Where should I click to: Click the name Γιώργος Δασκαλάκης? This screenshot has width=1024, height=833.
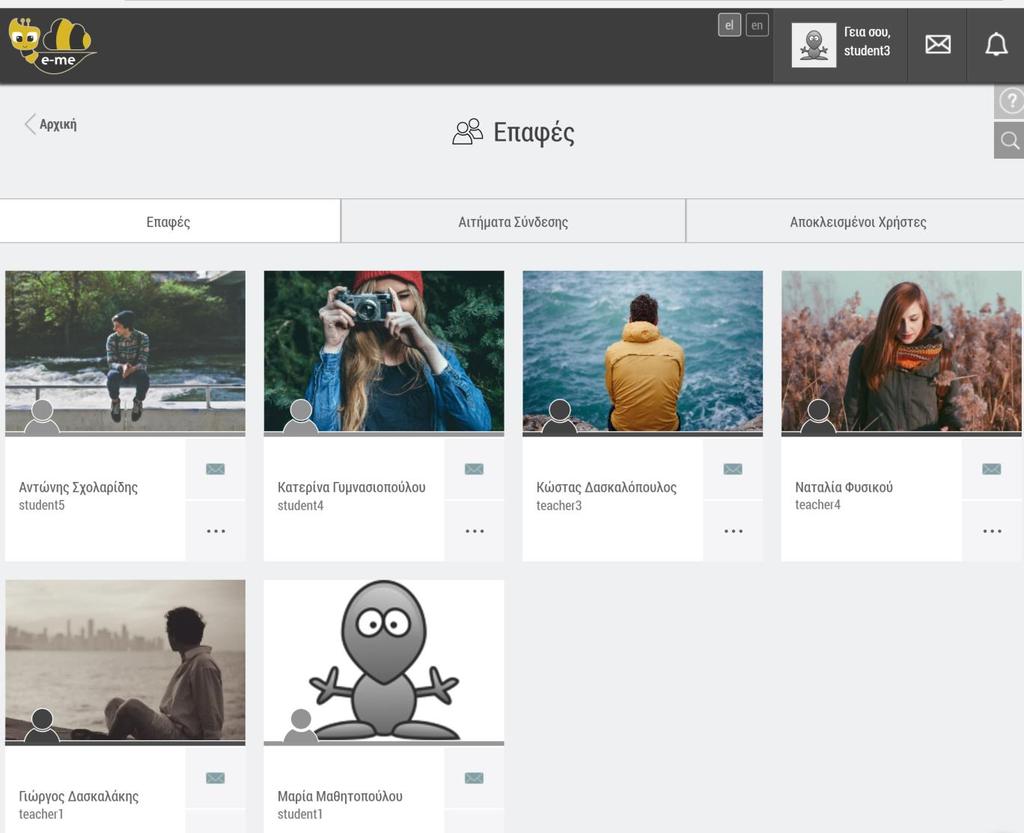click(78, 796)
